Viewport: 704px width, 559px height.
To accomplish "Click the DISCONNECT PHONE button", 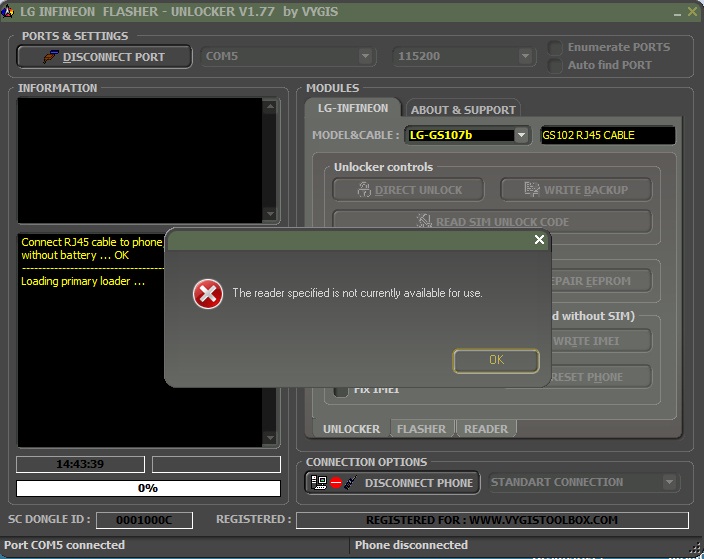I will 392,483.
